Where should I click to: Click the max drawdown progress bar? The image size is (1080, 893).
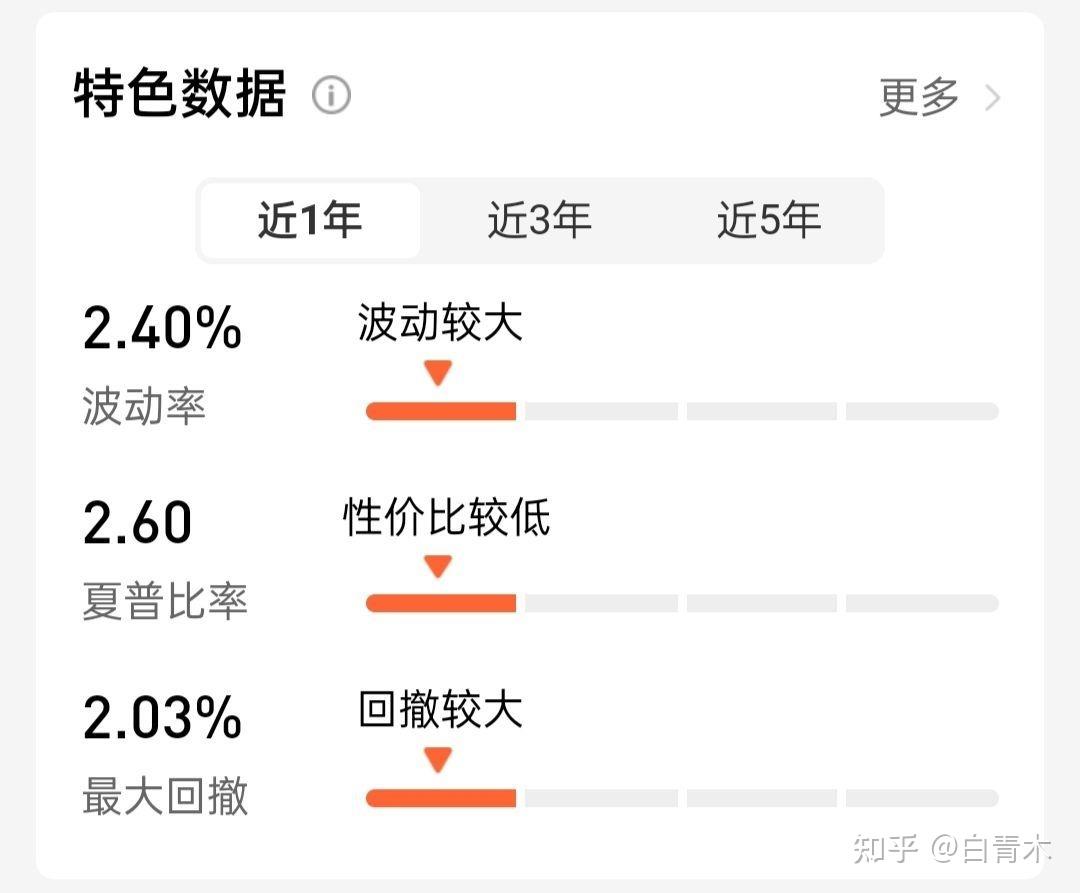tap(680, 797)
